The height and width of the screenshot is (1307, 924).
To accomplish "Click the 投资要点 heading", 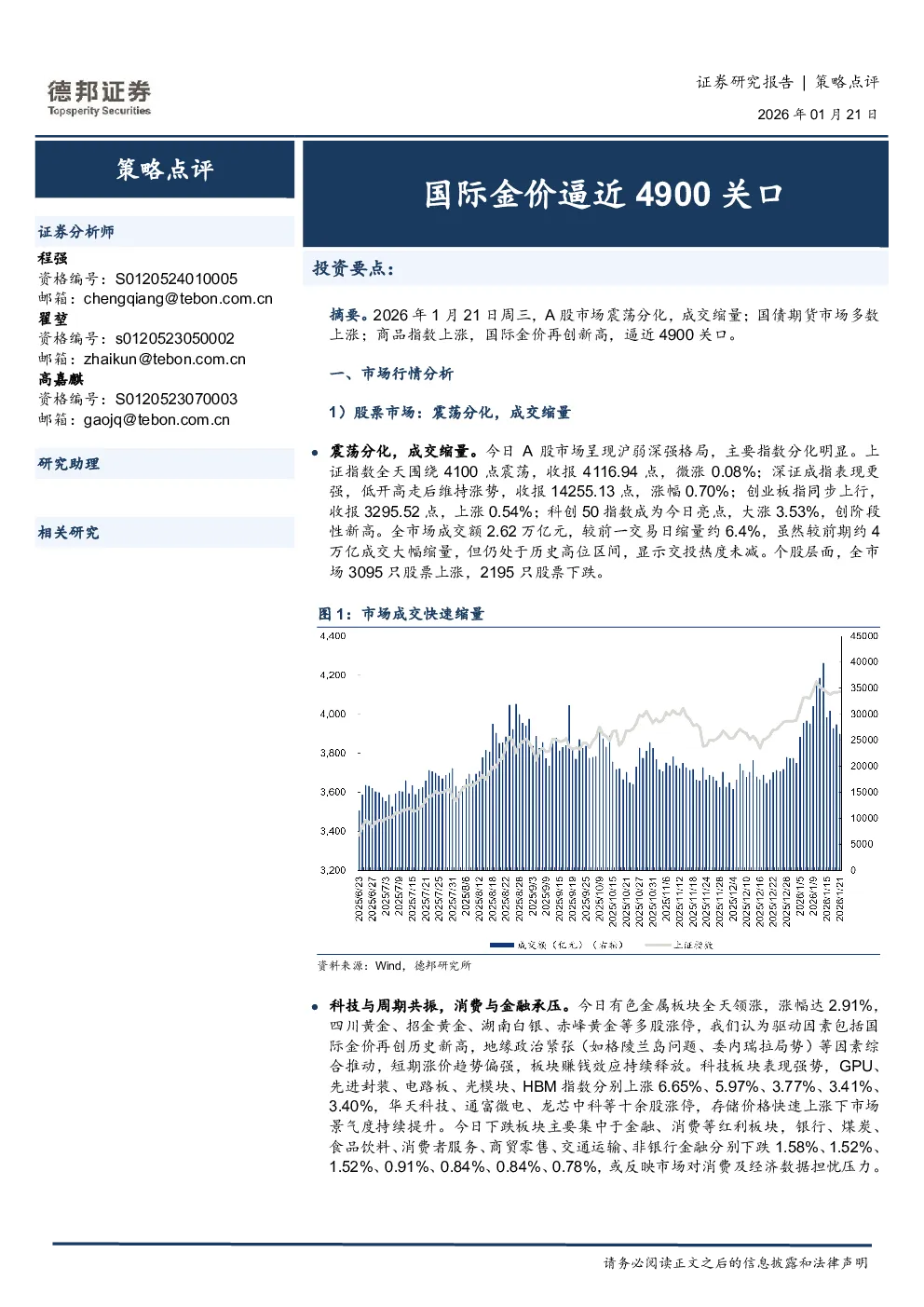I will 353,269.
